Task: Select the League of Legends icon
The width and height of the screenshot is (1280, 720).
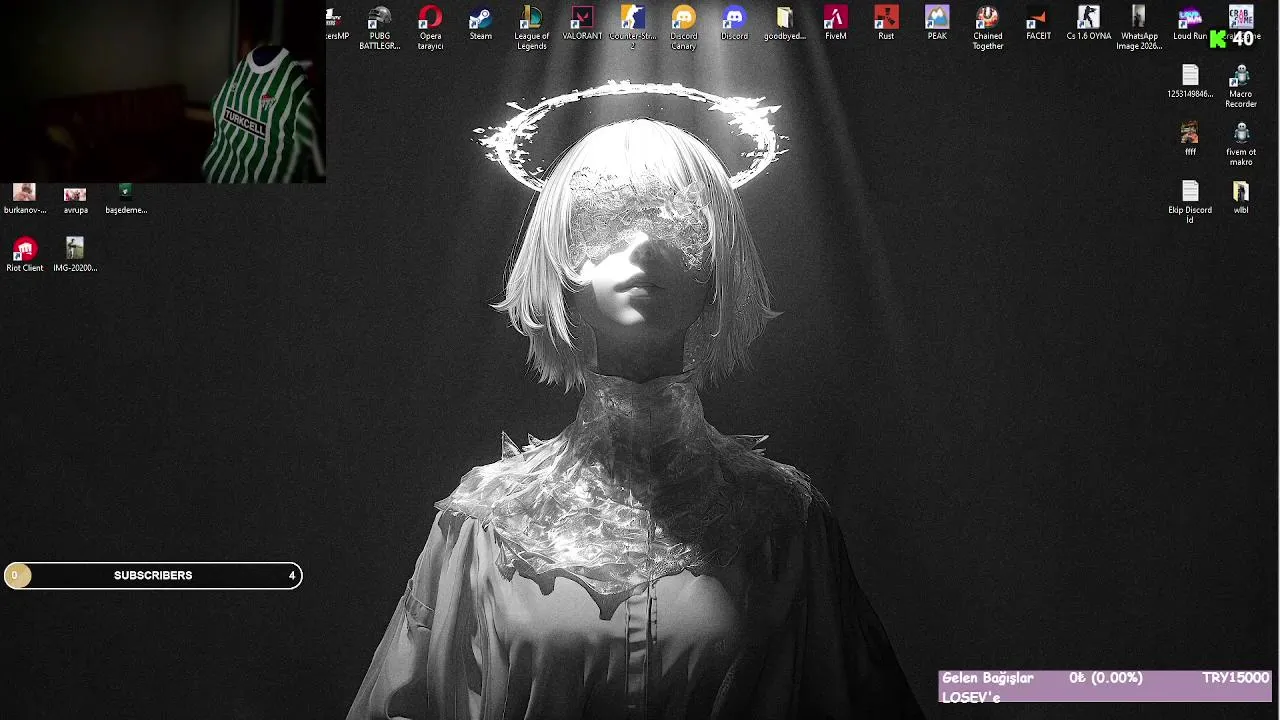Action: click(531, 27)
